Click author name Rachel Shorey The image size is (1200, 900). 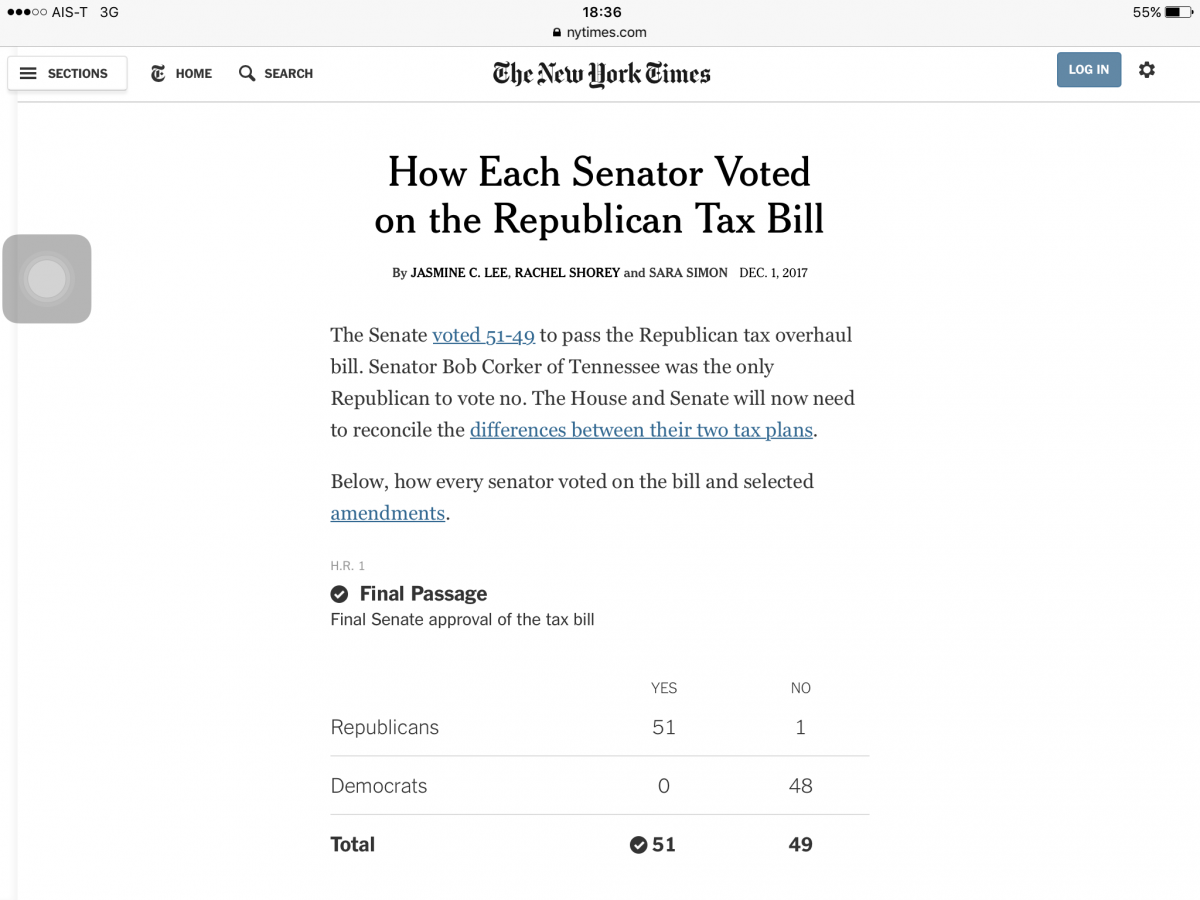coord(567,273)
